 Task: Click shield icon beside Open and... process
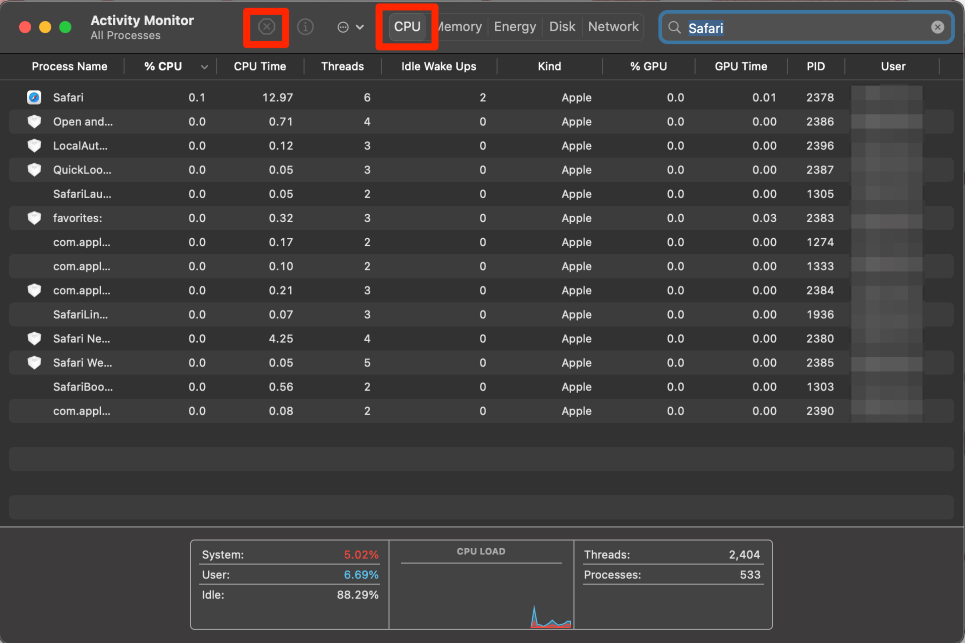pyautogui.click(x=34, y=122)
